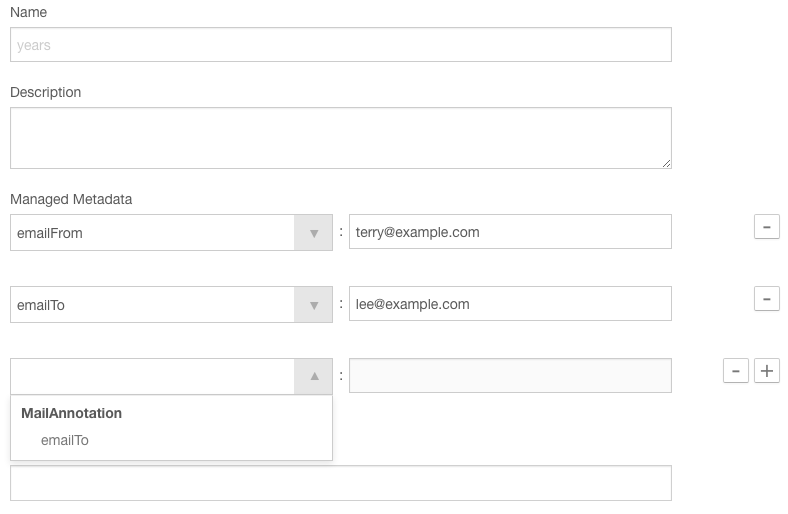
Task: Edit the lee@example.com value field
Action: 510,303
